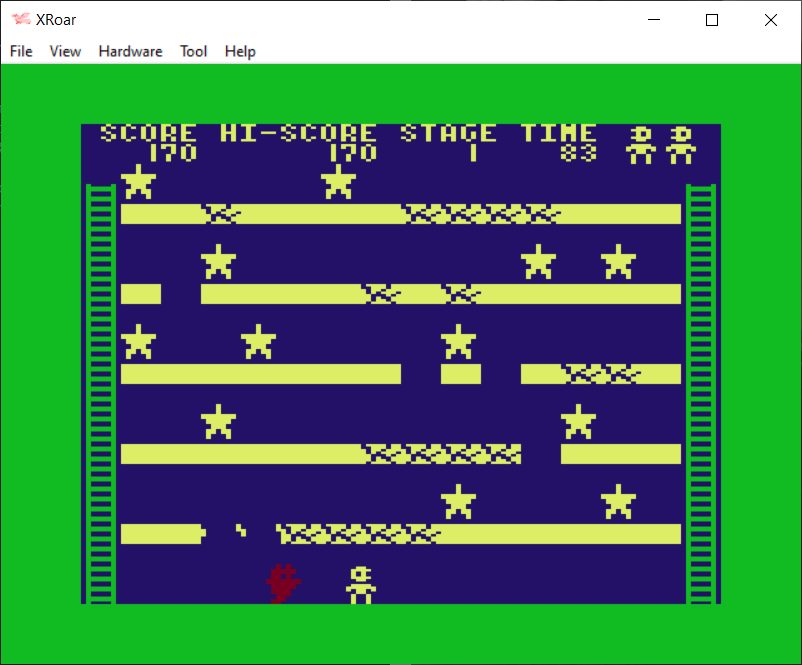Click the rightmost remaining-life figure icon
Image resolution: width=802 pixels, height=665 pixels.
pos(680,144)
